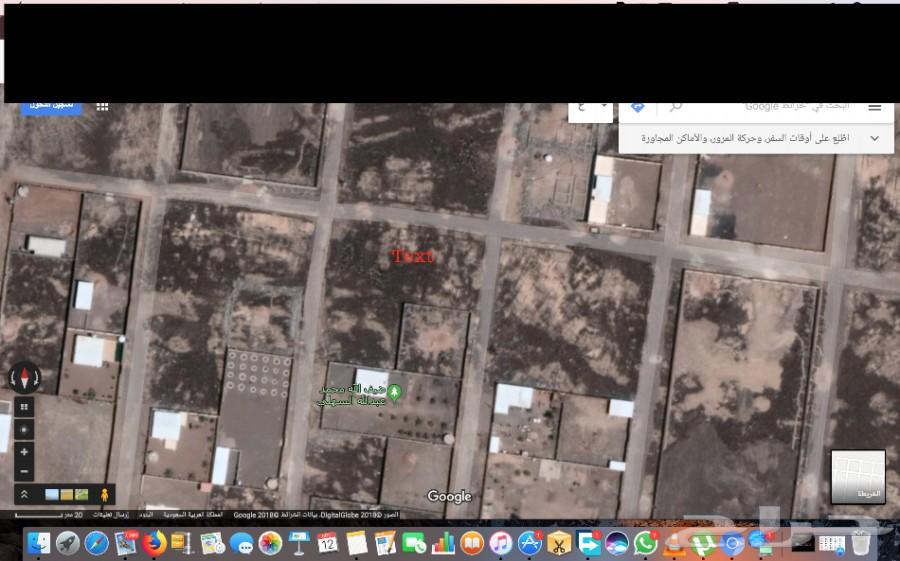Expand the imagery strip with double chevron
Screen dimensions: 900x561
[24, 494]
